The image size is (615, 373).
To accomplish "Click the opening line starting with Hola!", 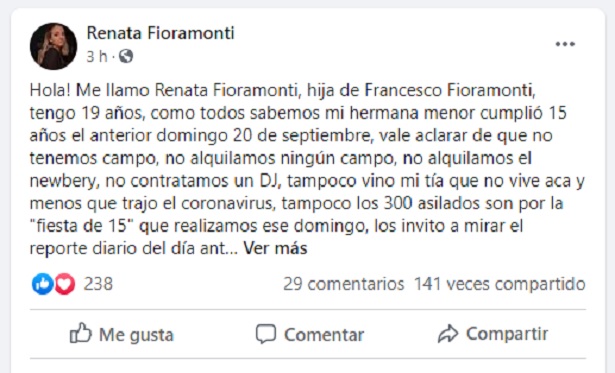I will (282, 90).
